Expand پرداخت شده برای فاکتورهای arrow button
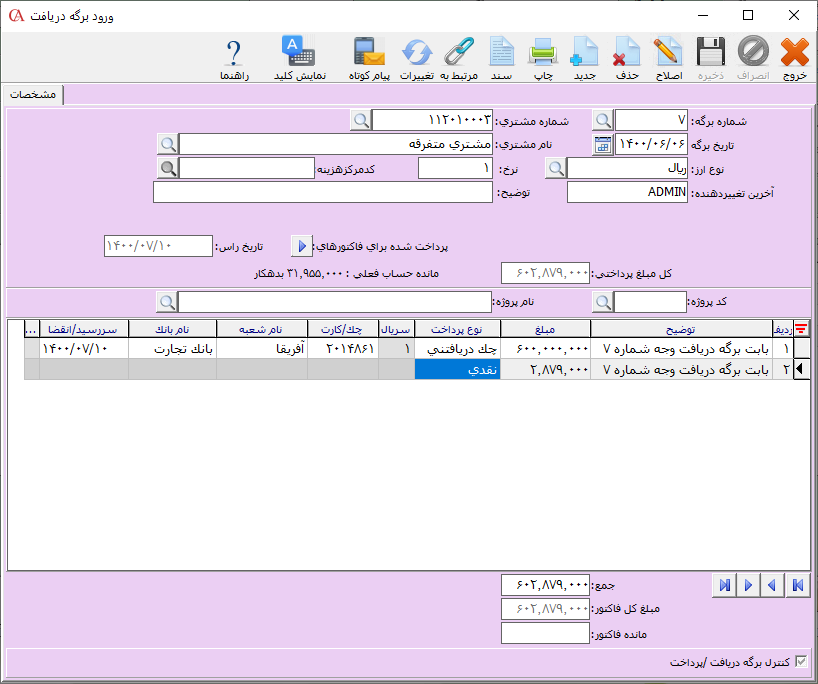The width and height of the screenshot is (818, 684). tap(301, 246)
